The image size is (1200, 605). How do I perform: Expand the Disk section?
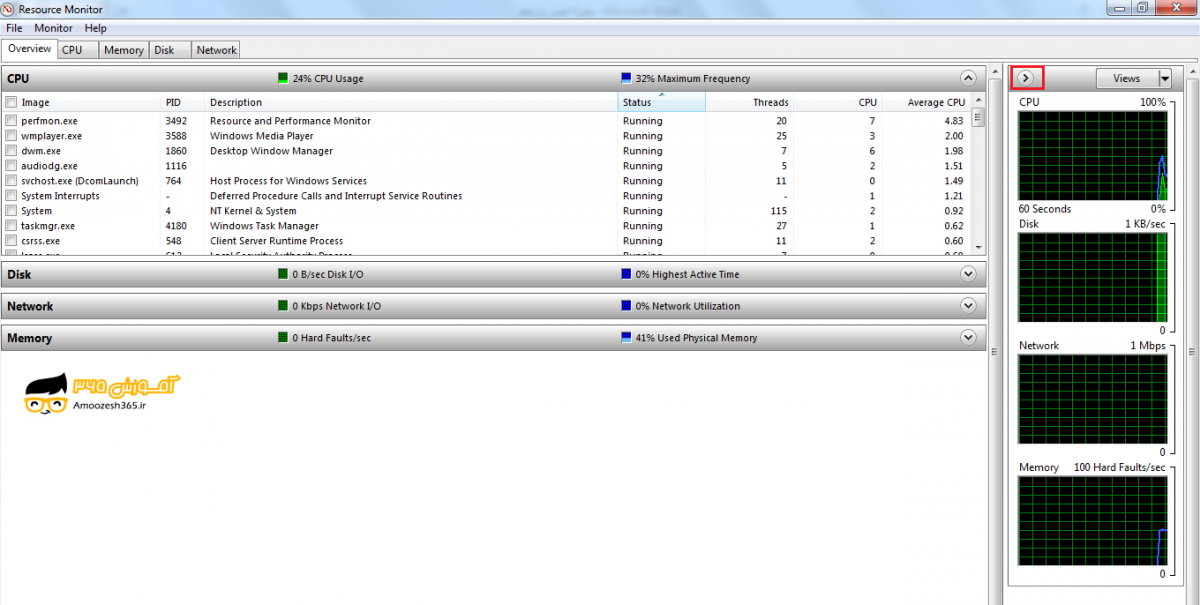[x=967, y=274]
